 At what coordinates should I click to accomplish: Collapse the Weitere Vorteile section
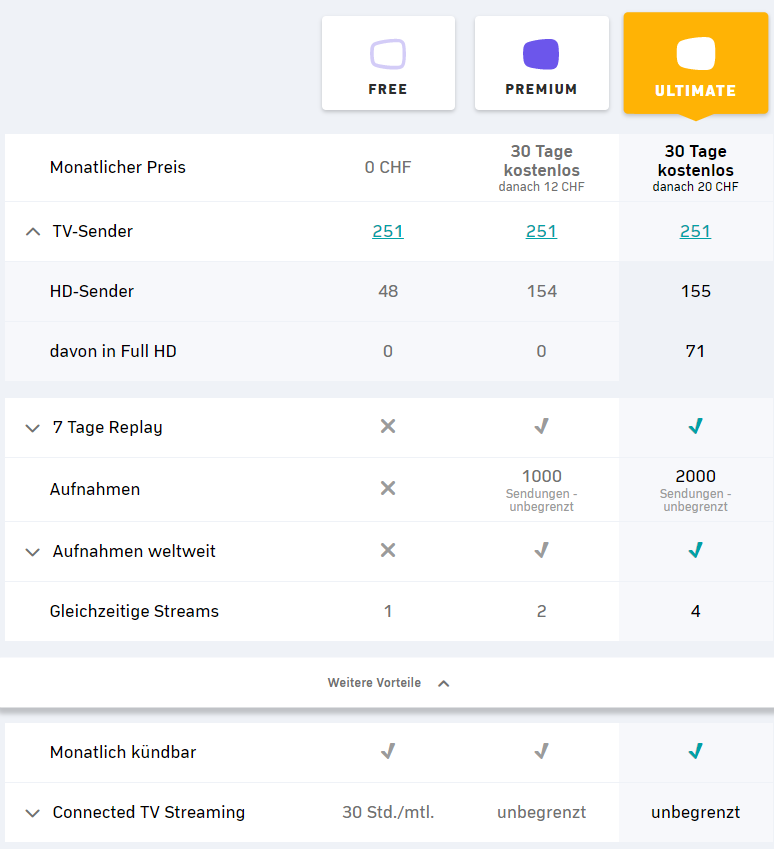pos(444,683)
